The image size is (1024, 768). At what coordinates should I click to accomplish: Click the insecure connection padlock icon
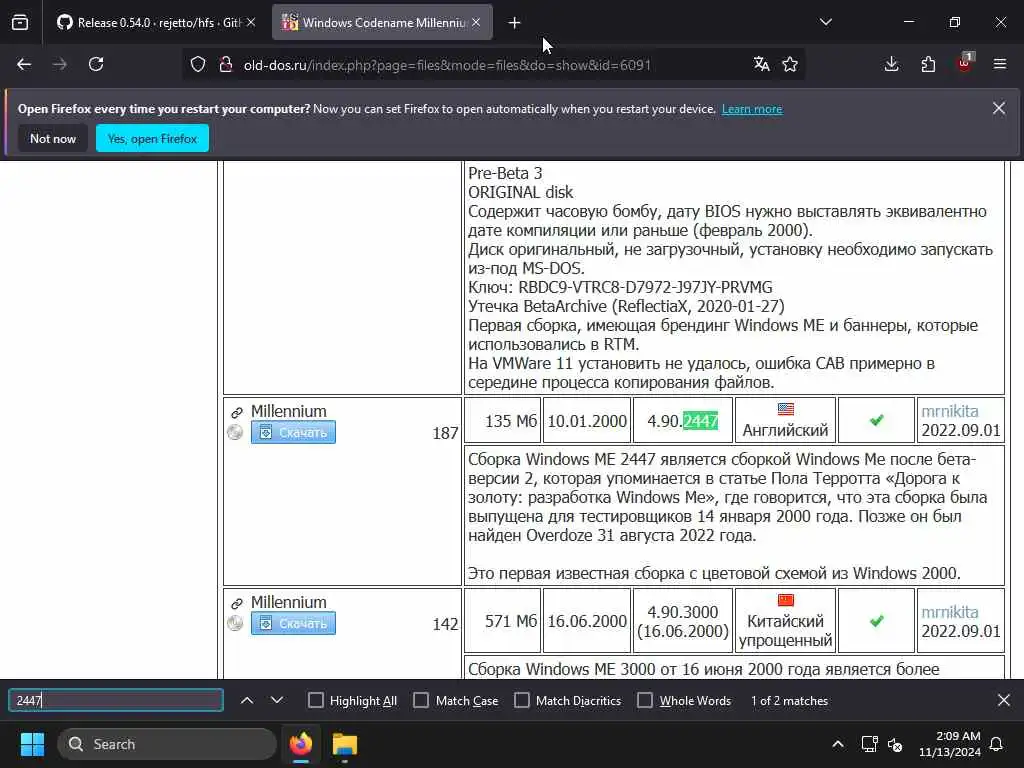pyautogui.click(x=226, y=64)
